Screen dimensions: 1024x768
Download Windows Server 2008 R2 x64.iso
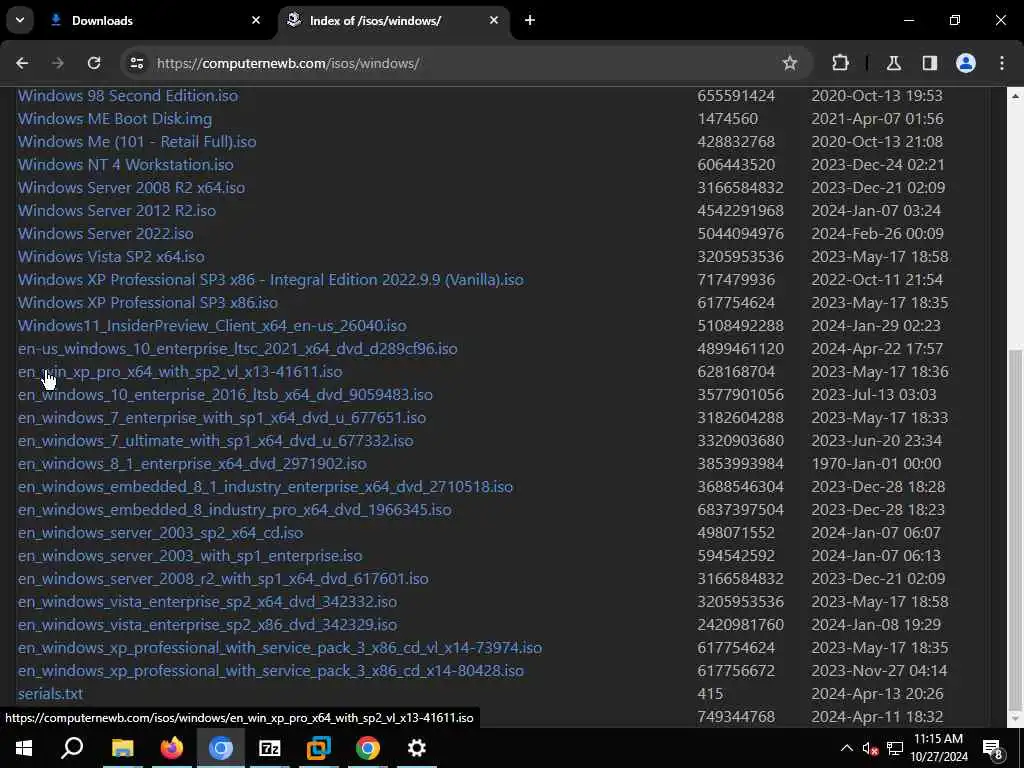(x=131, y=187)
